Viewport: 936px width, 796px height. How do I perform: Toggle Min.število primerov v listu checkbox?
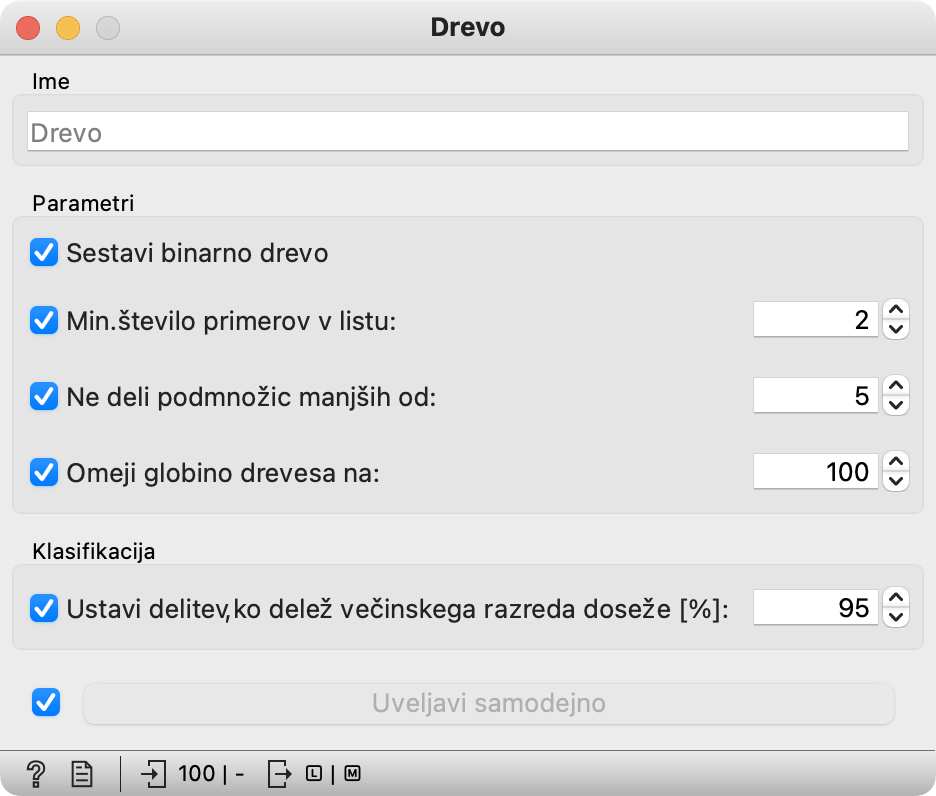[x=44, y=321]
